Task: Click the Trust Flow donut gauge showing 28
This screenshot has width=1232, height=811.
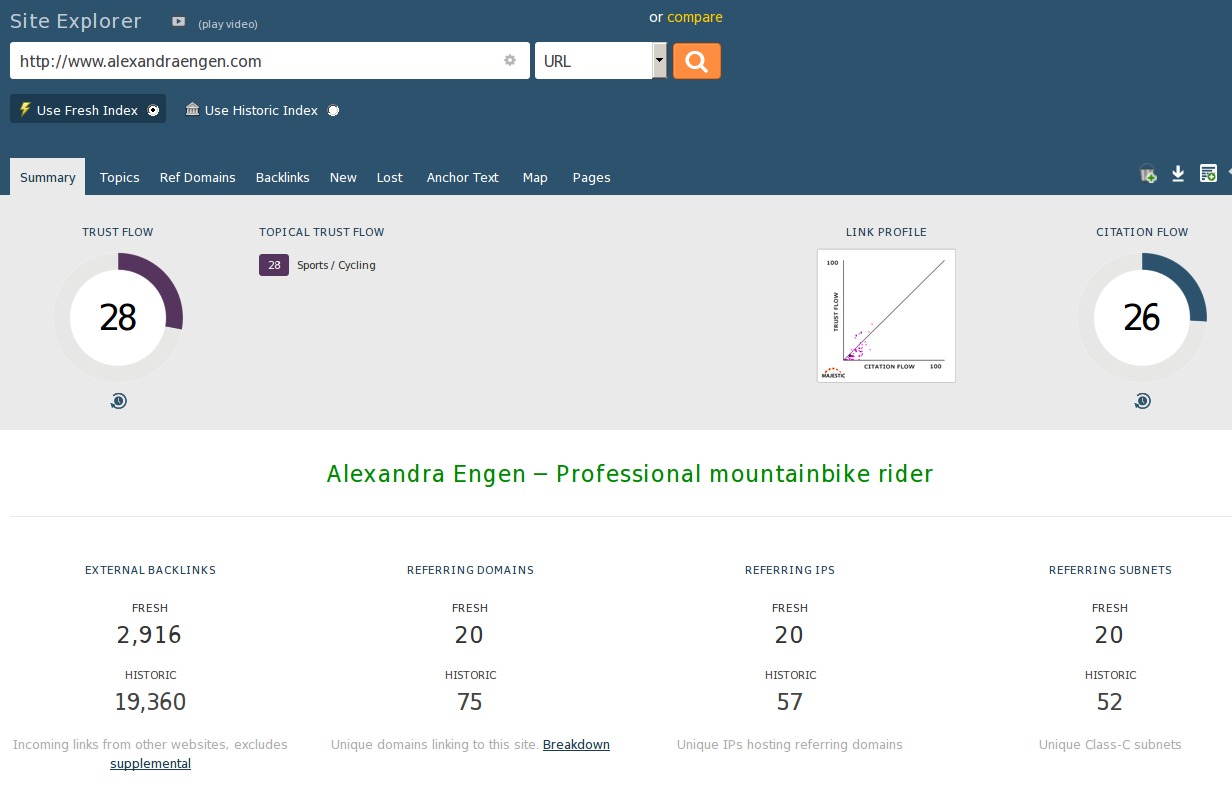Action: (x=118, y=317)
